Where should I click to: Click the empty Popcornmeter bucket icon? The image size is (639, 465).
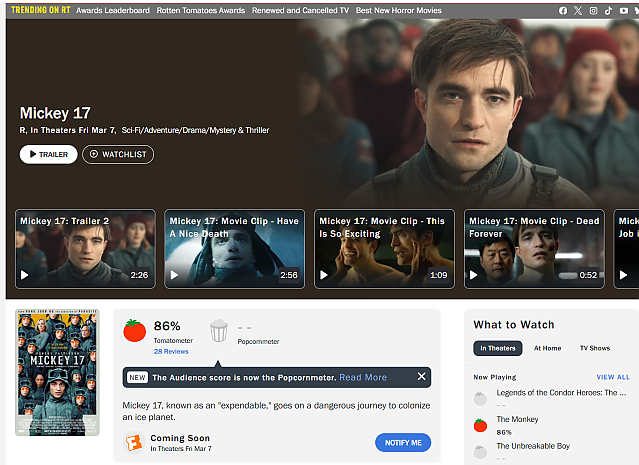(x=219, y=331)
